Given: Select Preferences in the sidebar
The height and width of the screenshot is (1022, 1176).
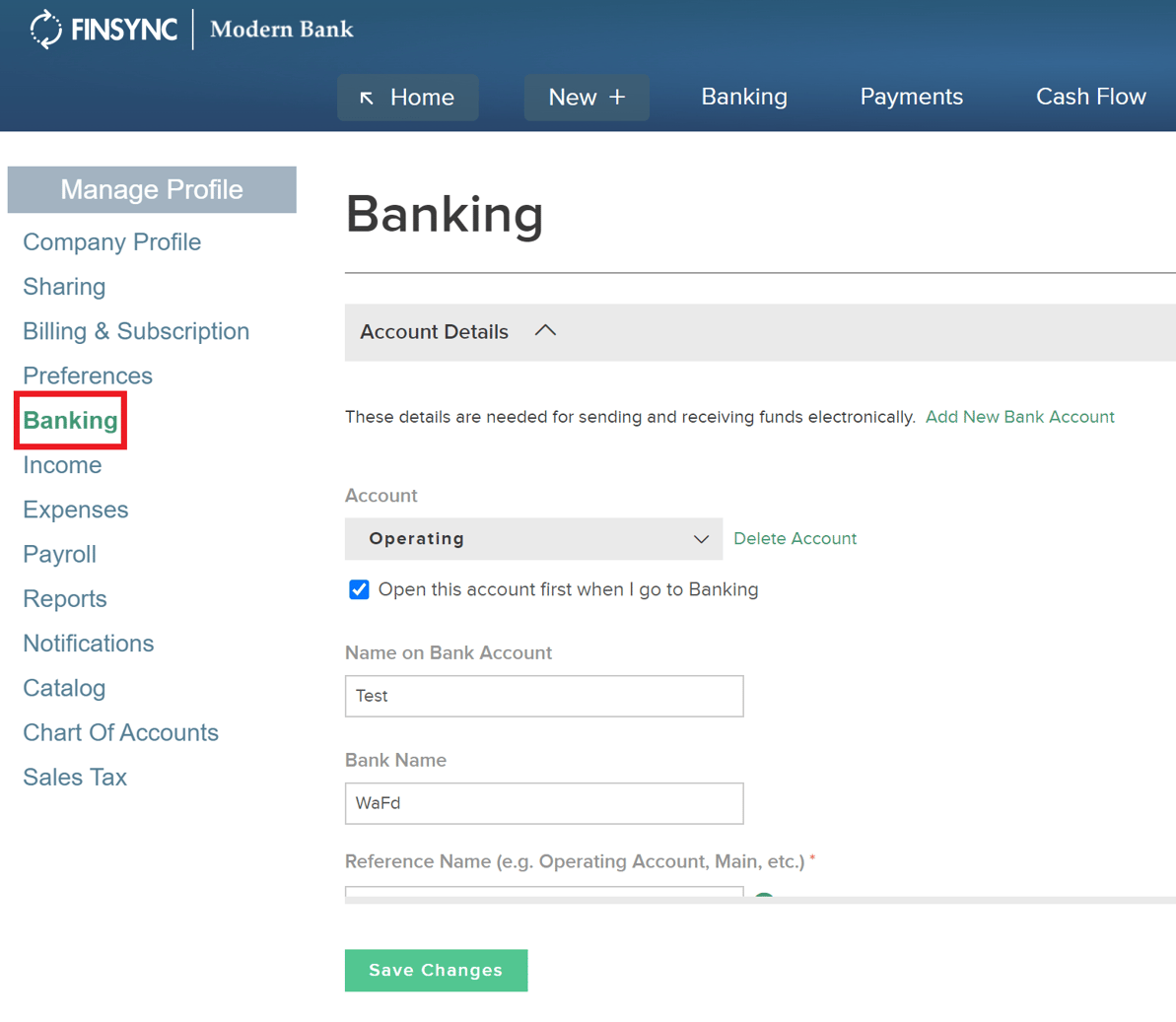Looking at the screenshot, I should tap(87, 375).
